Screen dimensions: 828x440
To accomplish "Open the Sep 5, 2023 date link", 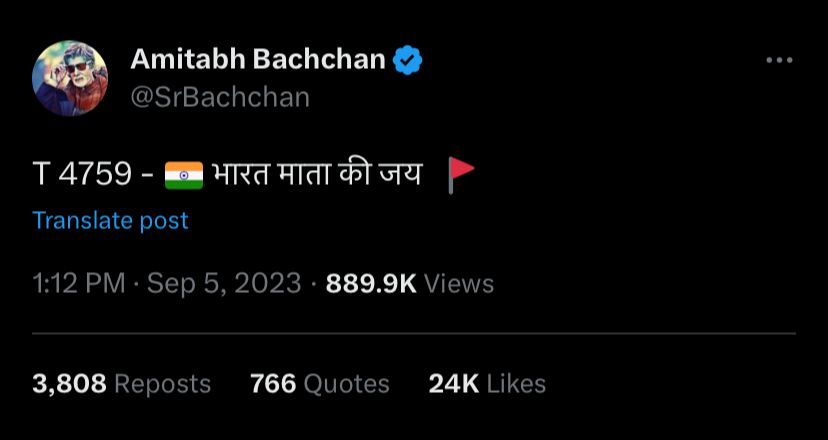I will tap(224, 284).
